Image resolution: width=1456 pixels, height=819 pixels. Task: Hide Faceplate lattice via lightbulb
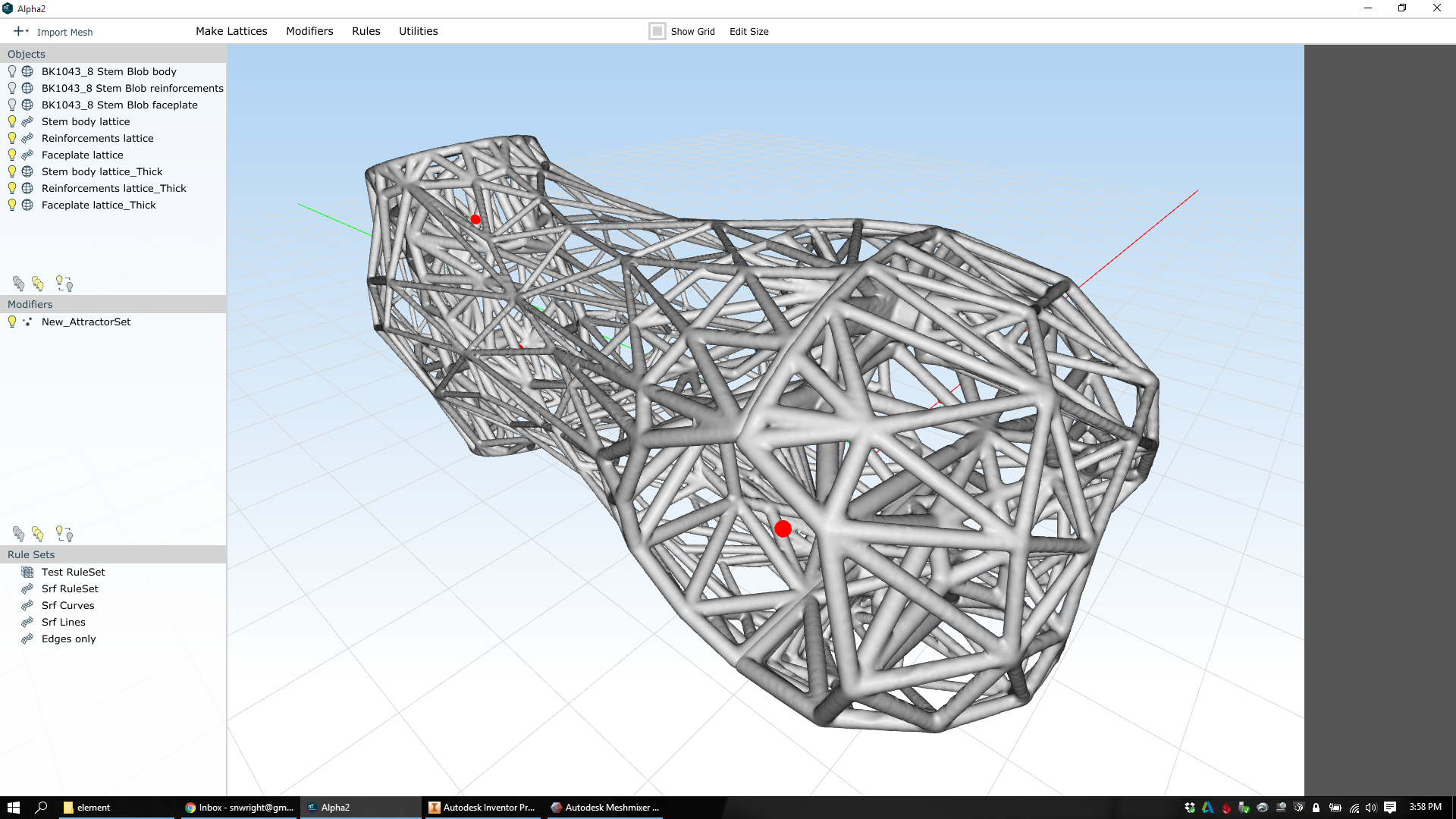coord(12,155)
